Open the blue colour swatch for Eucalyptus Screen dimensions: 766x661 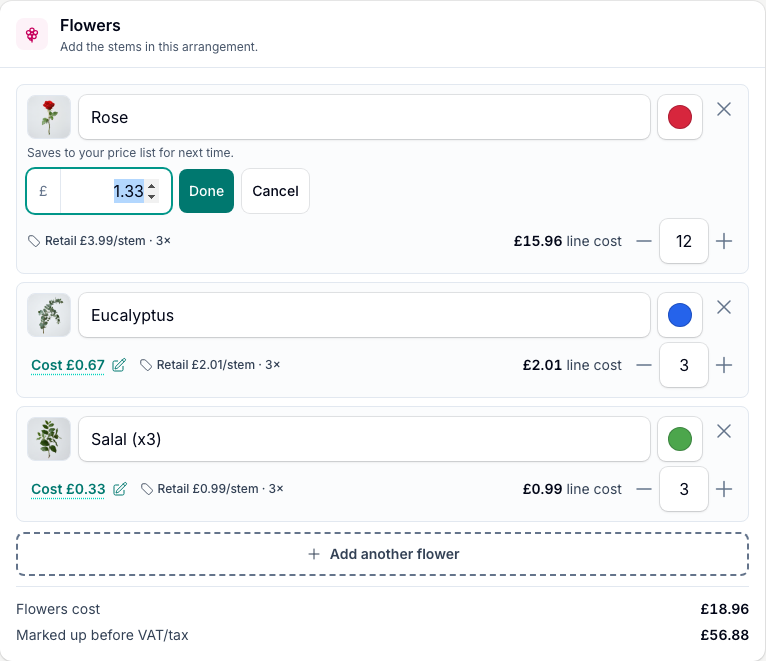pos(680,315)
